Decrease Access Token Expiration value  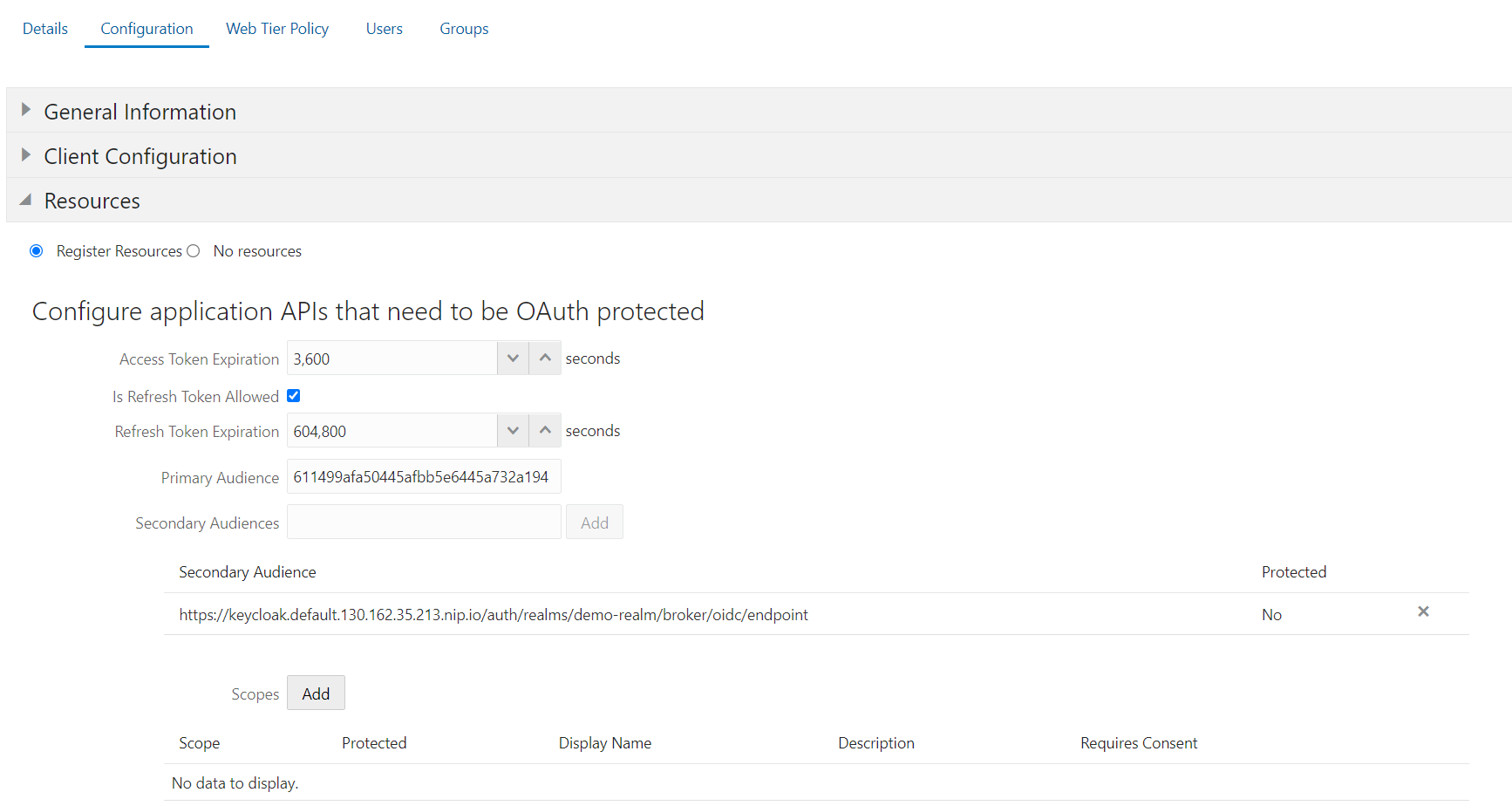click(x=513, y=359)
